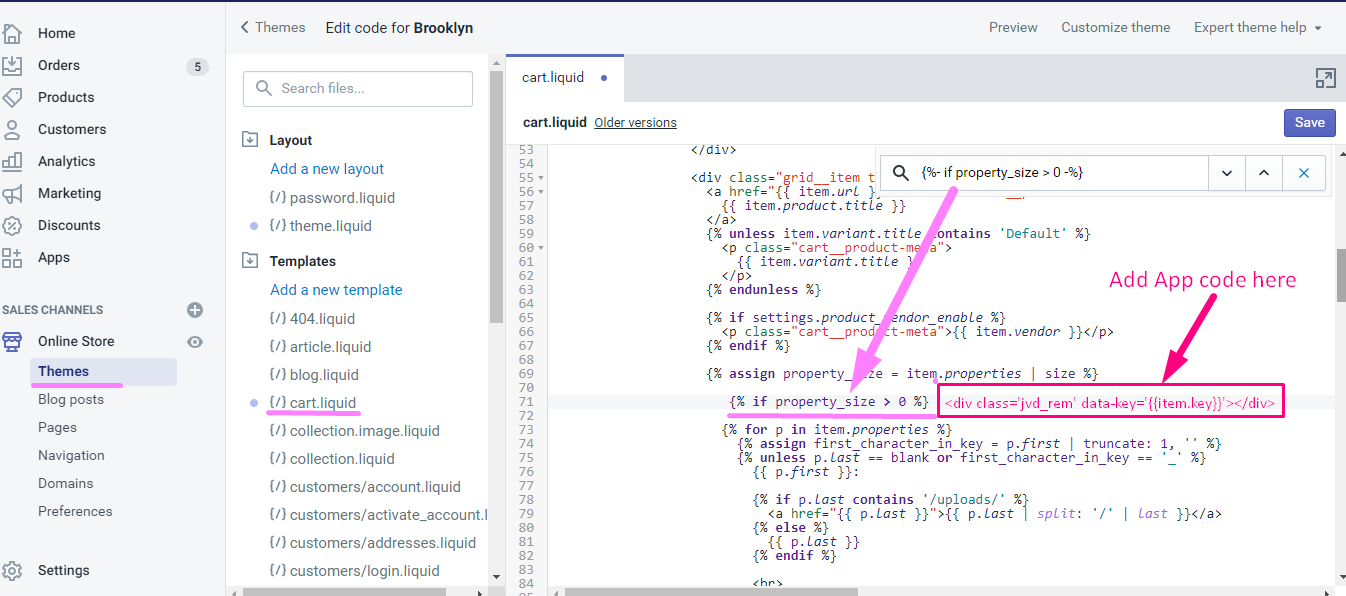The image size is (1346, 596).
Task: Fold code at line 55
Action: (541, 177)
